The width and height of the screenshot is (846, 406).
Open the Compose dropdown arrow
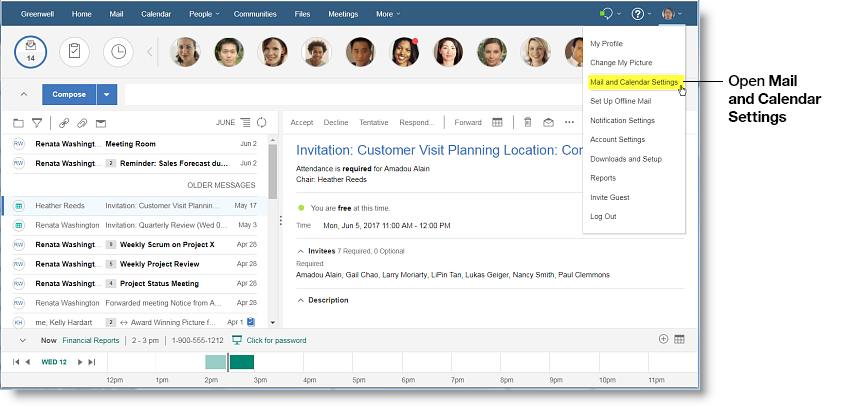107,95
